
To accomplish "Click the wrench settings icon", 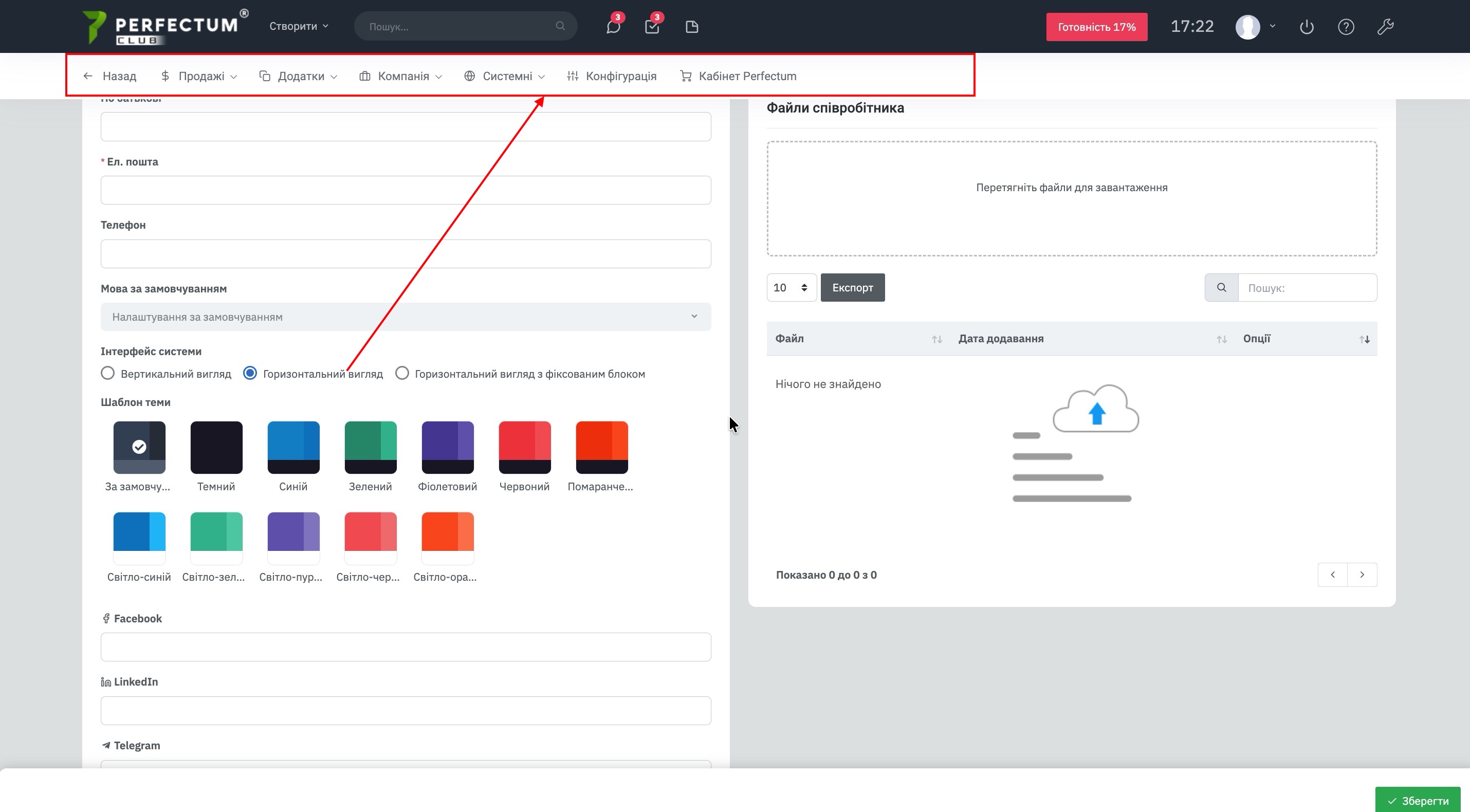I will pyautogui.click(x=1385, y=27).
